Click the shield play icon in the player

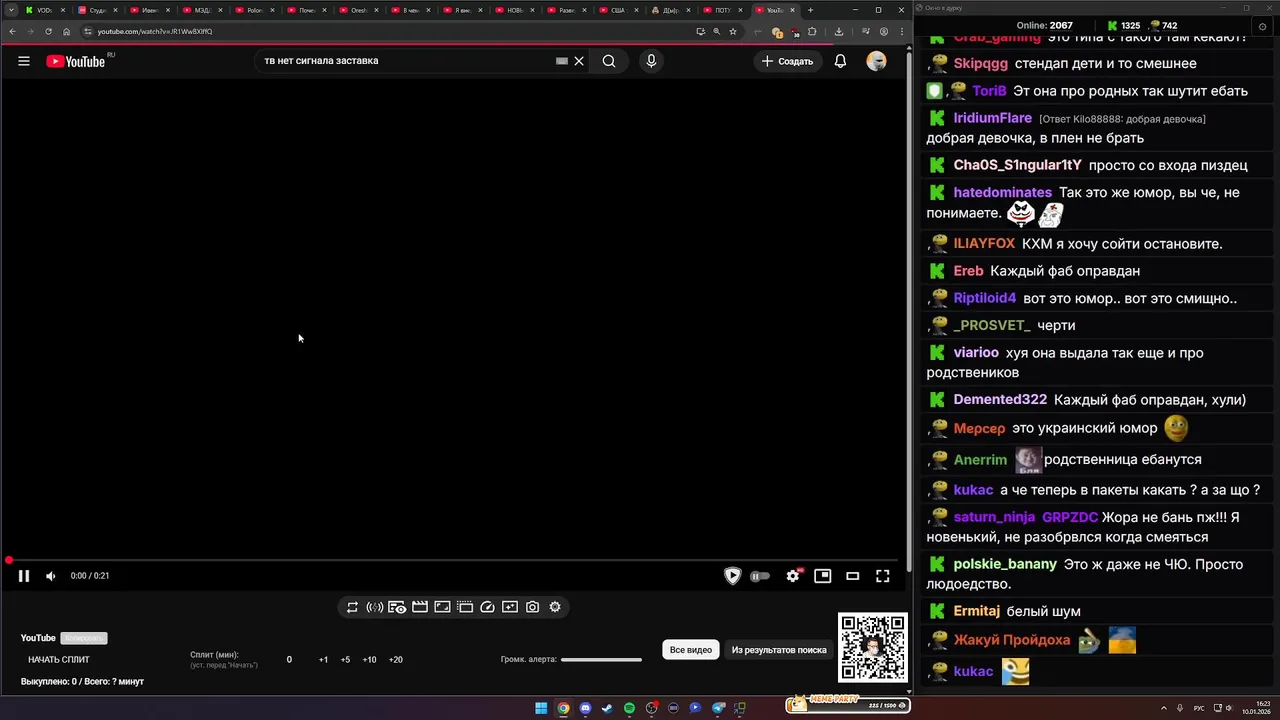pos(732,576)
